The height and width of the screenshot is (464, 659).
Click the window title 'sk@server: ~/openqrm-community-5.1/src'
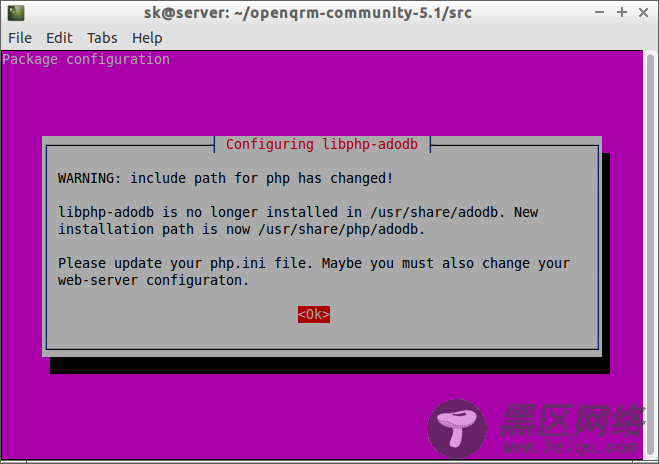pyautogui.click(x=308, y=13)
